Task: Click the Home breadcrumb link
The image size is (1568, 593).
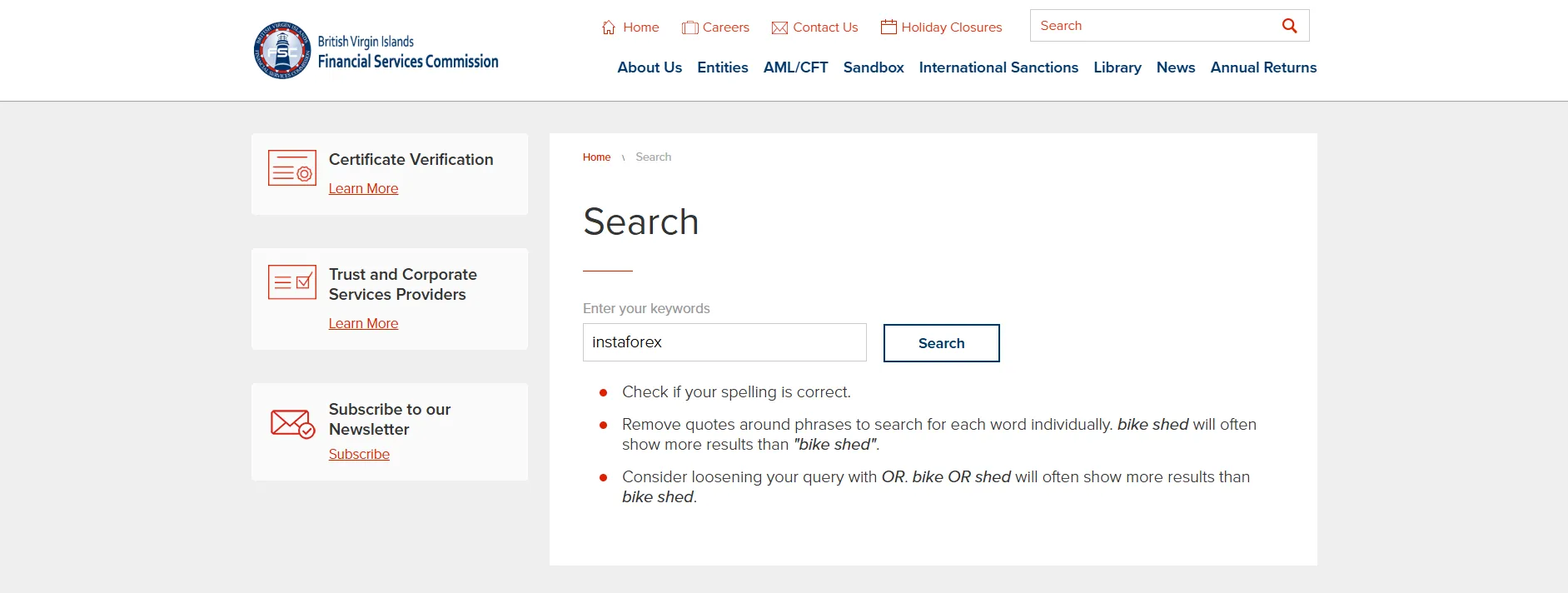Action: [x=596, y=157]
